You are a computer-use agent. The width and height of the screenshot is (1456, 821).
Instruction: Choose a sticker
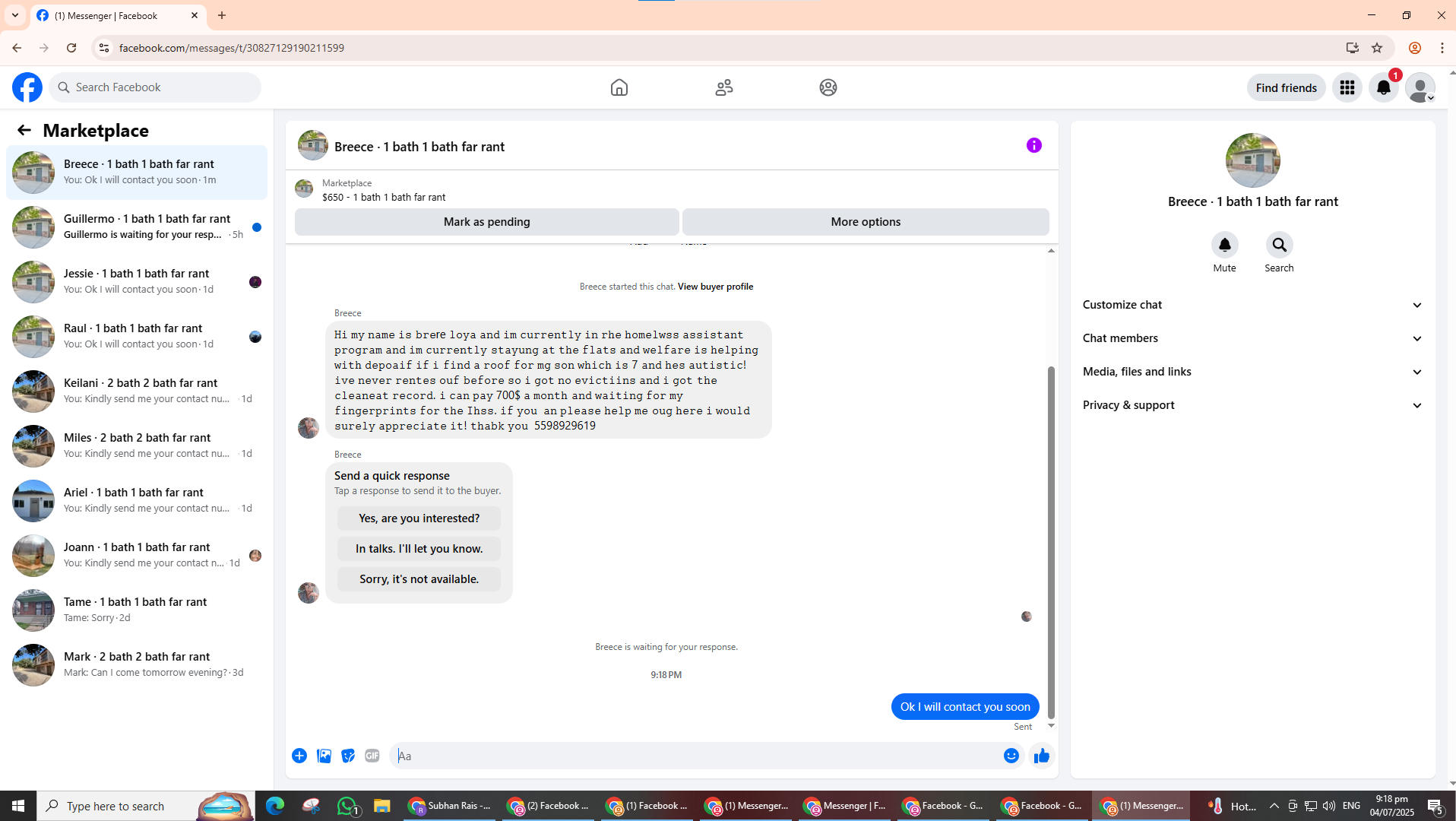click(348, 756)
